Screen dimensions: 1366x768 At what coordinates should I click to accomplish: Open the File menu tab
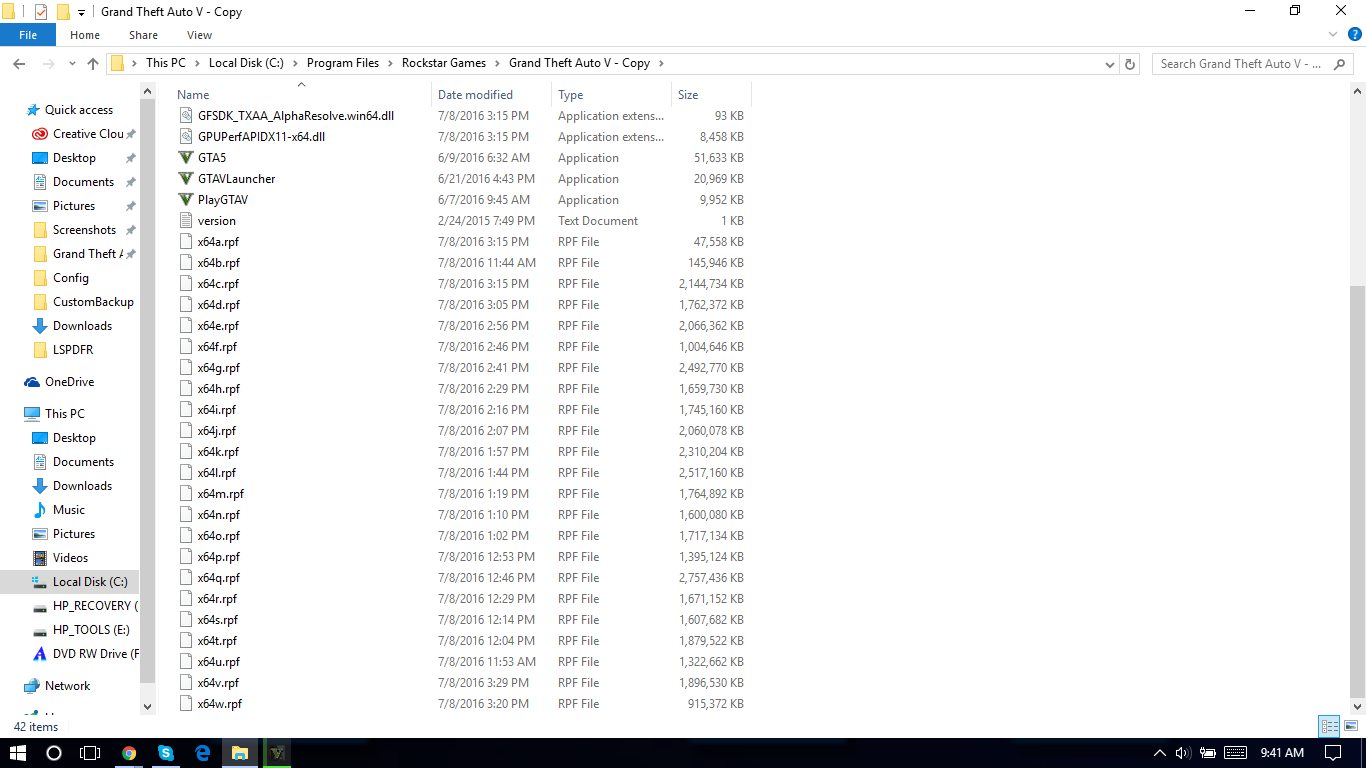click(x=28, y=35)
